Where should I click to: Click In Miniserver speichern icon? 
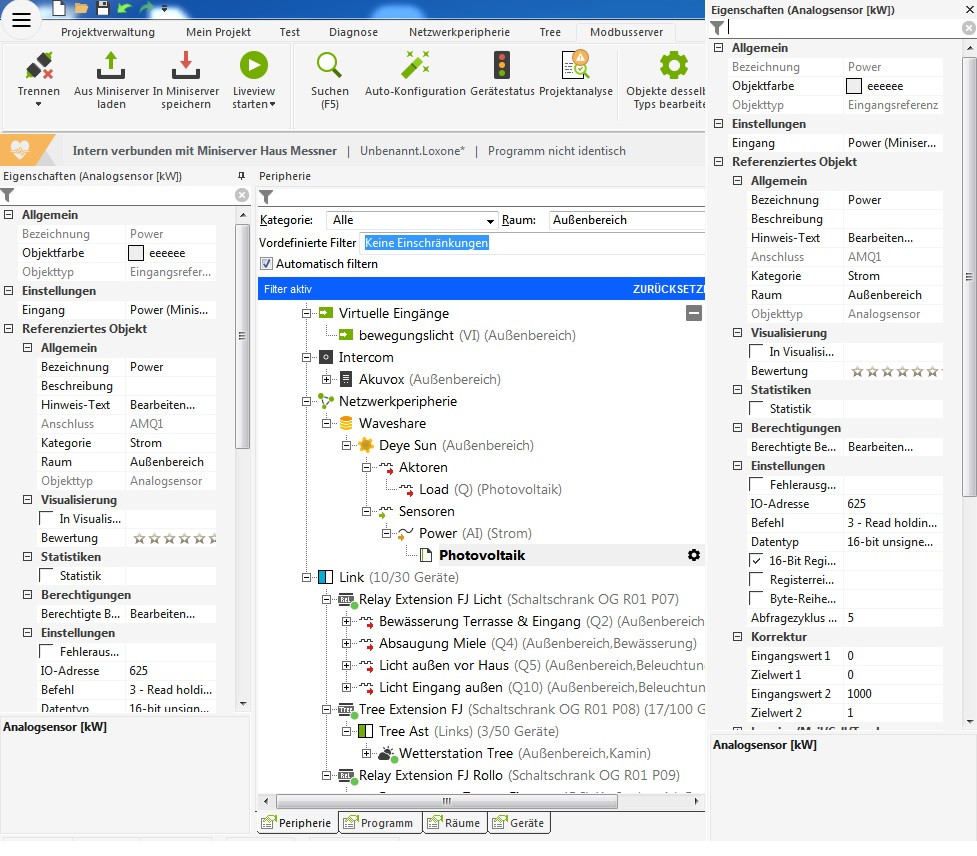185,67
